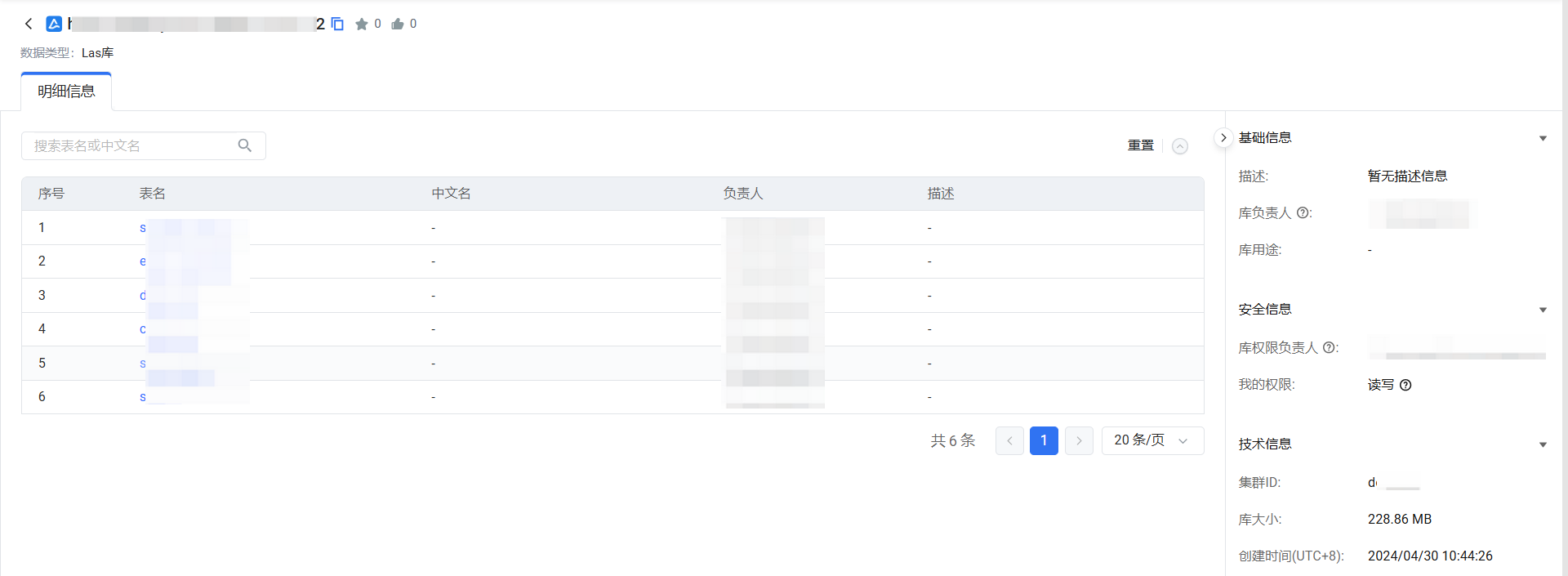Click the help icon beside 库负责人

click(1304, 213)
